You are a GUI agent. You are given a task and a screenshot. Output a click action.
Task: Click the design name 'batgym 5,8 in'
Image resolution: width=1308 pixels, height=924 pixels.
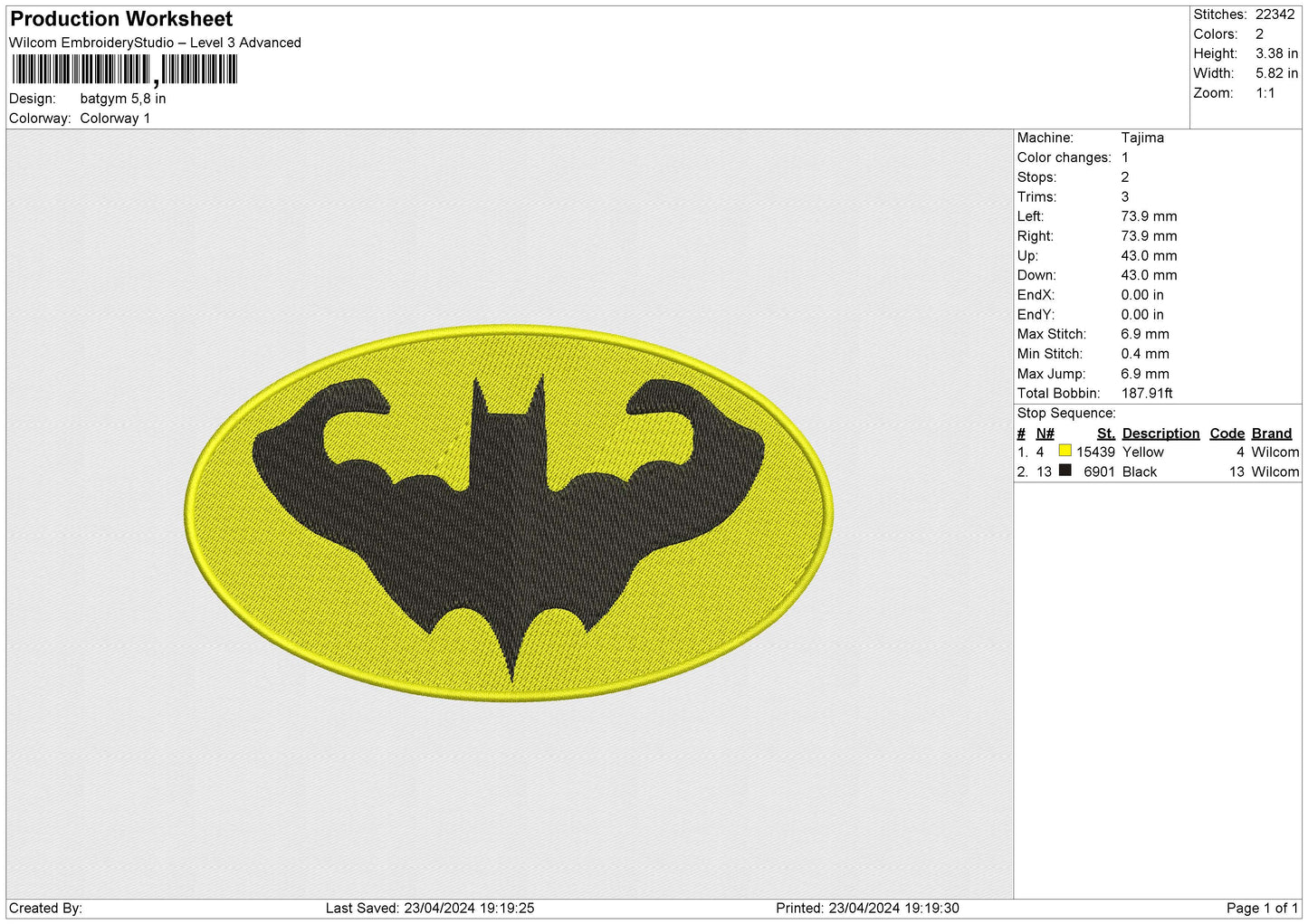pos(123,99)
